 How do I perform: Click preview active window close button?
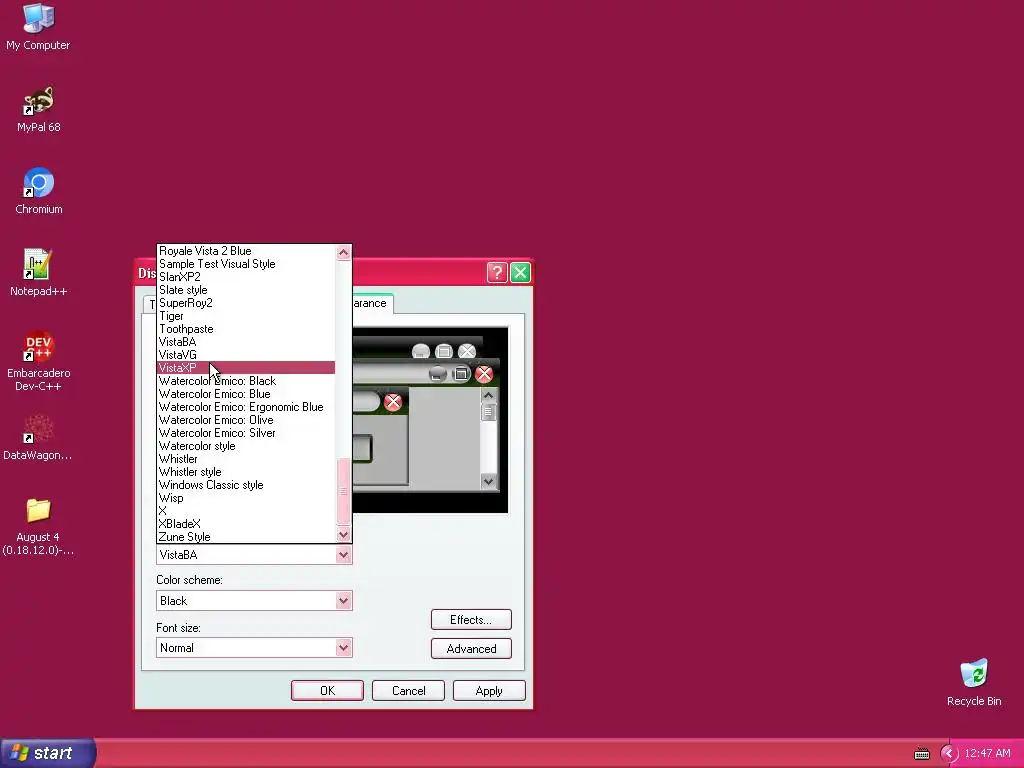484,374
